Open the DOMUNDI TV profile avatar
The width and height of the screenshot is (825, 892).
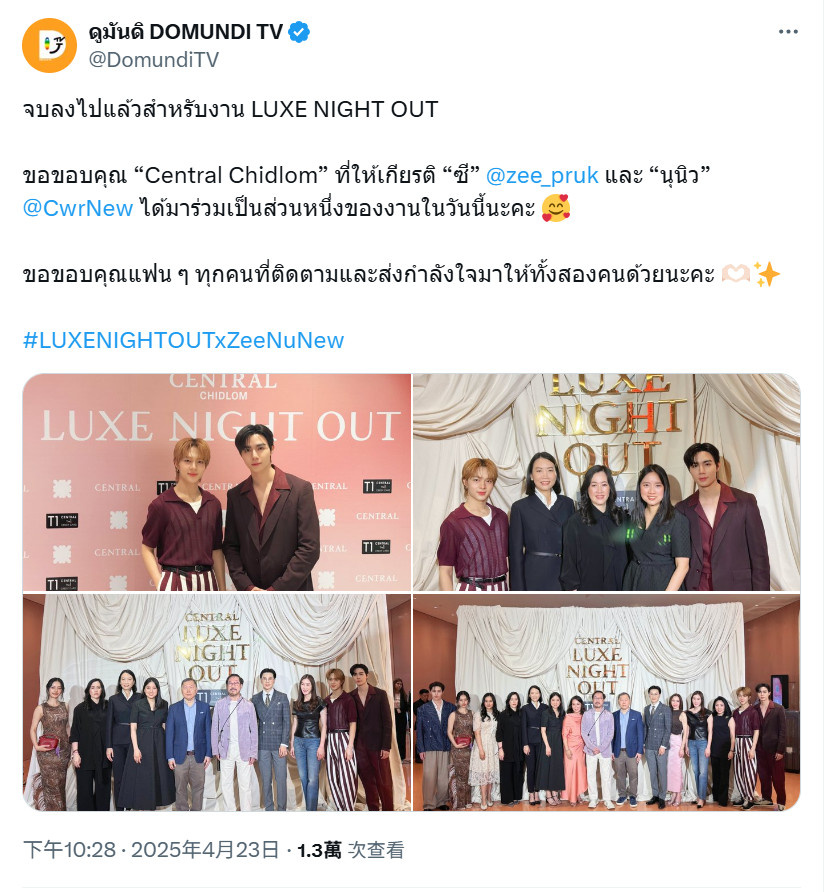pos(50,46)
